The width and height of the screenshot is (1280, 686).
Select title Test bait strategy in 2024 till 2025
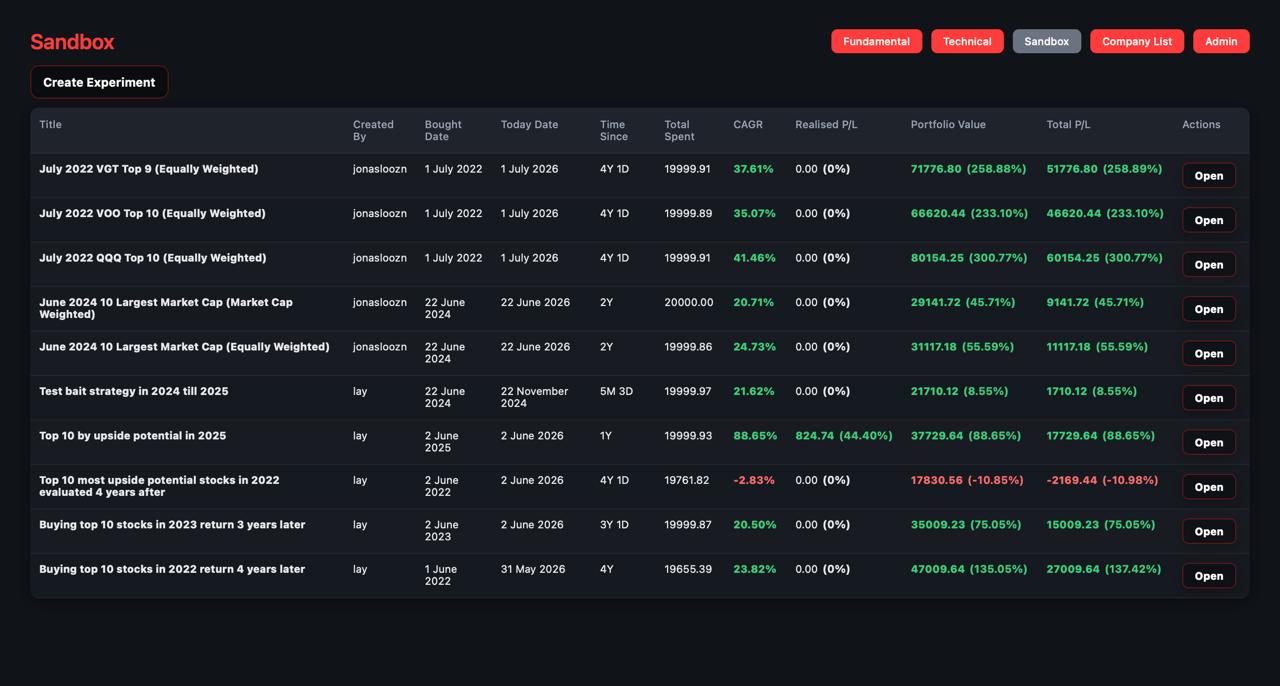134,391
